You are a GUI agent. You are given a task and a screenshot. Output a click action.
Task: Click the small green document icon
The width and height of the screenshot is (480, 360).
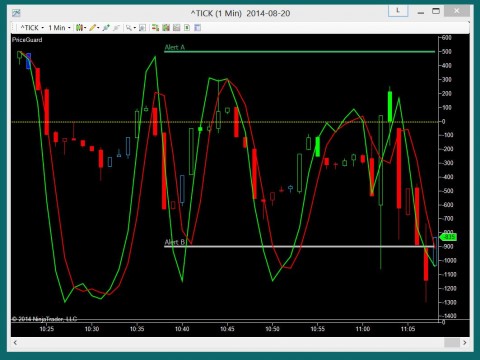click(x=187, y=28)
